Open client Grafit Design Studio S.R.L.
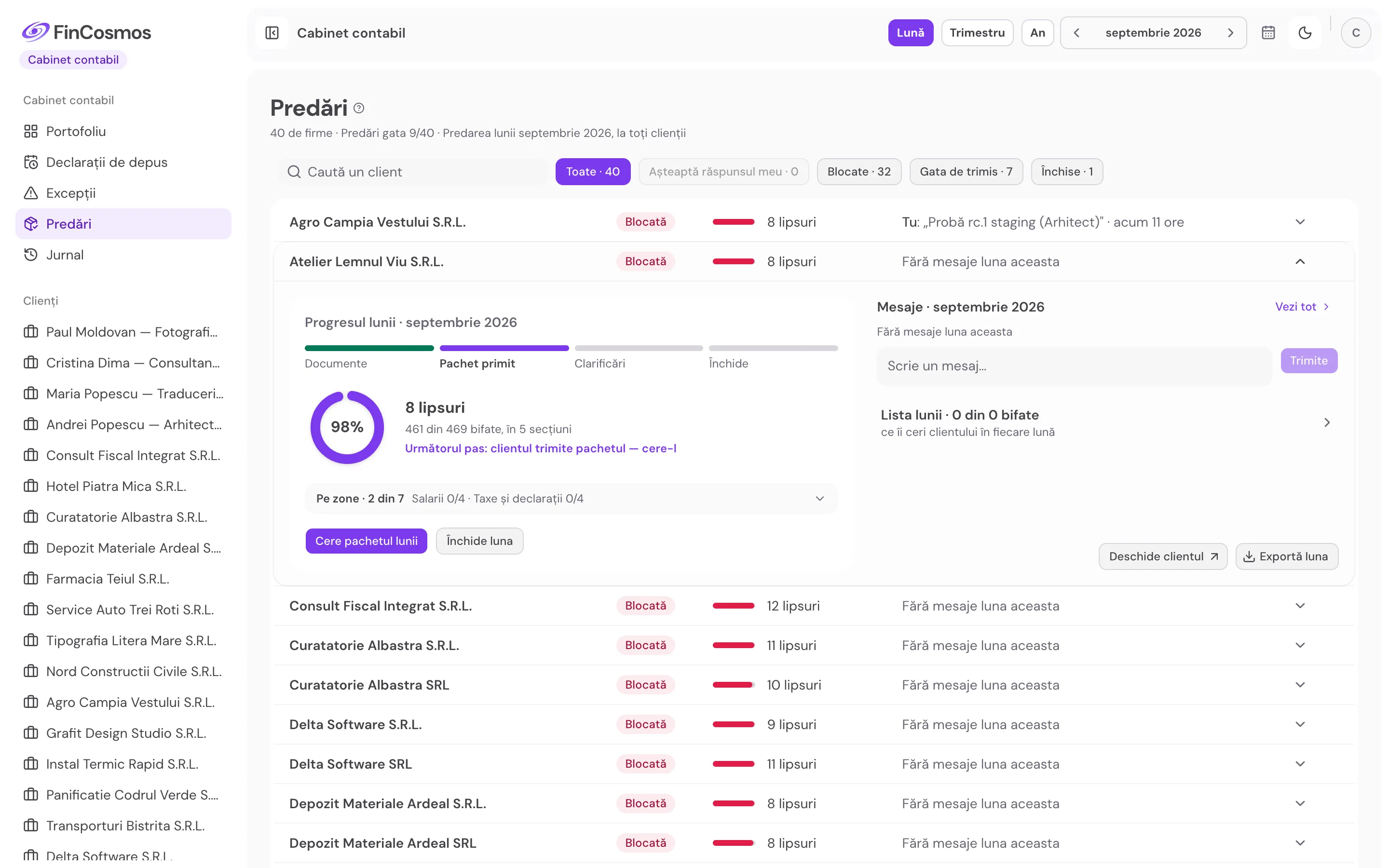 point(123,733)
